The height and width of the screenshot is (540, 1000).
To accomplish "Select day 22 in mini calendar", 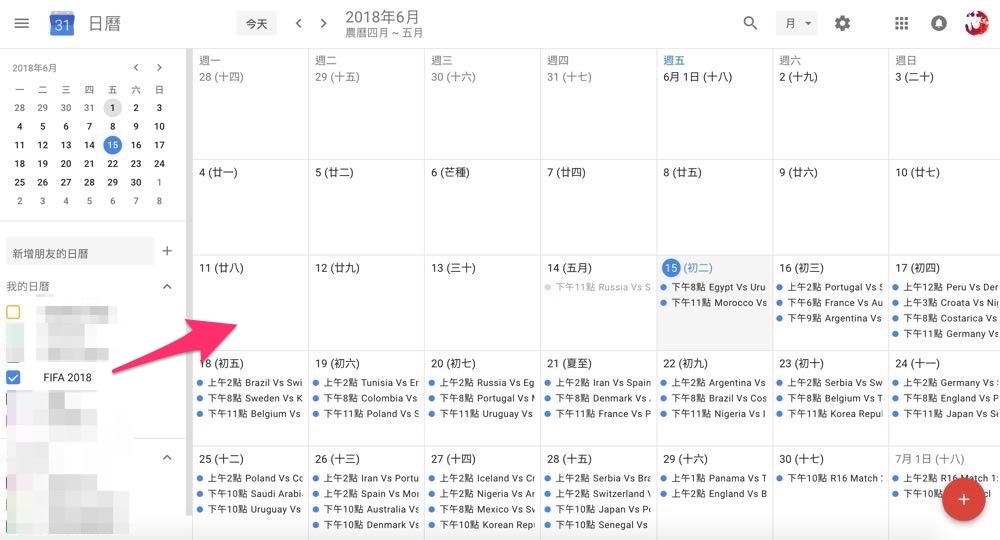I will click(x=112, y=163).
